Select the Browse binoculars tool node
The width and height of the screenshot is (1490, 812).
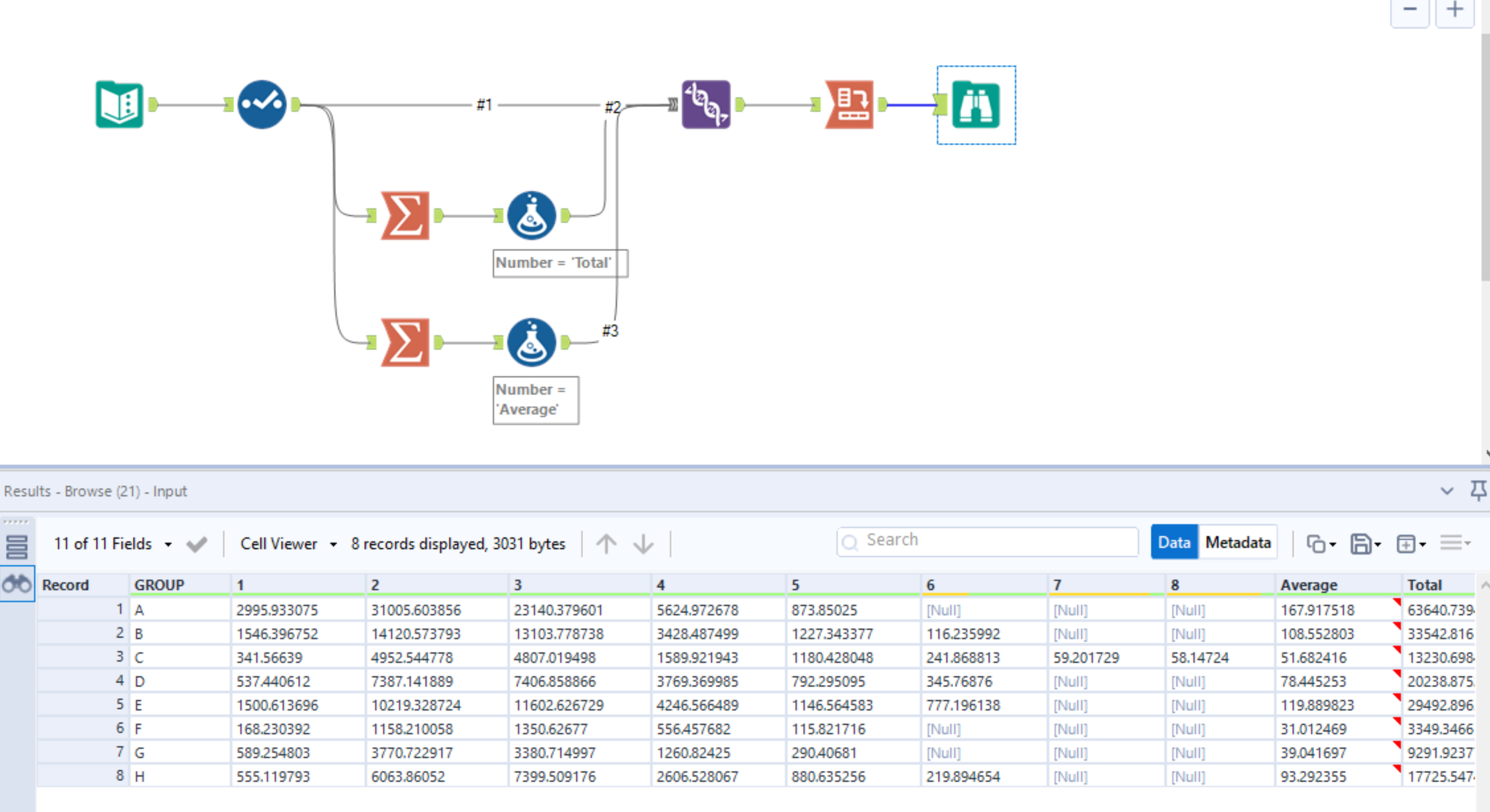click(x=976, y=105)
